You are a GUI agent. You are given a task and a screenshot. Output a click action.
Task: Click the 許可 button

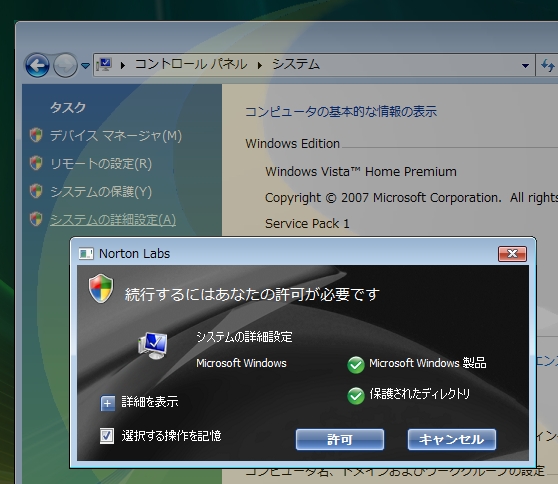[x=340, y=440]
